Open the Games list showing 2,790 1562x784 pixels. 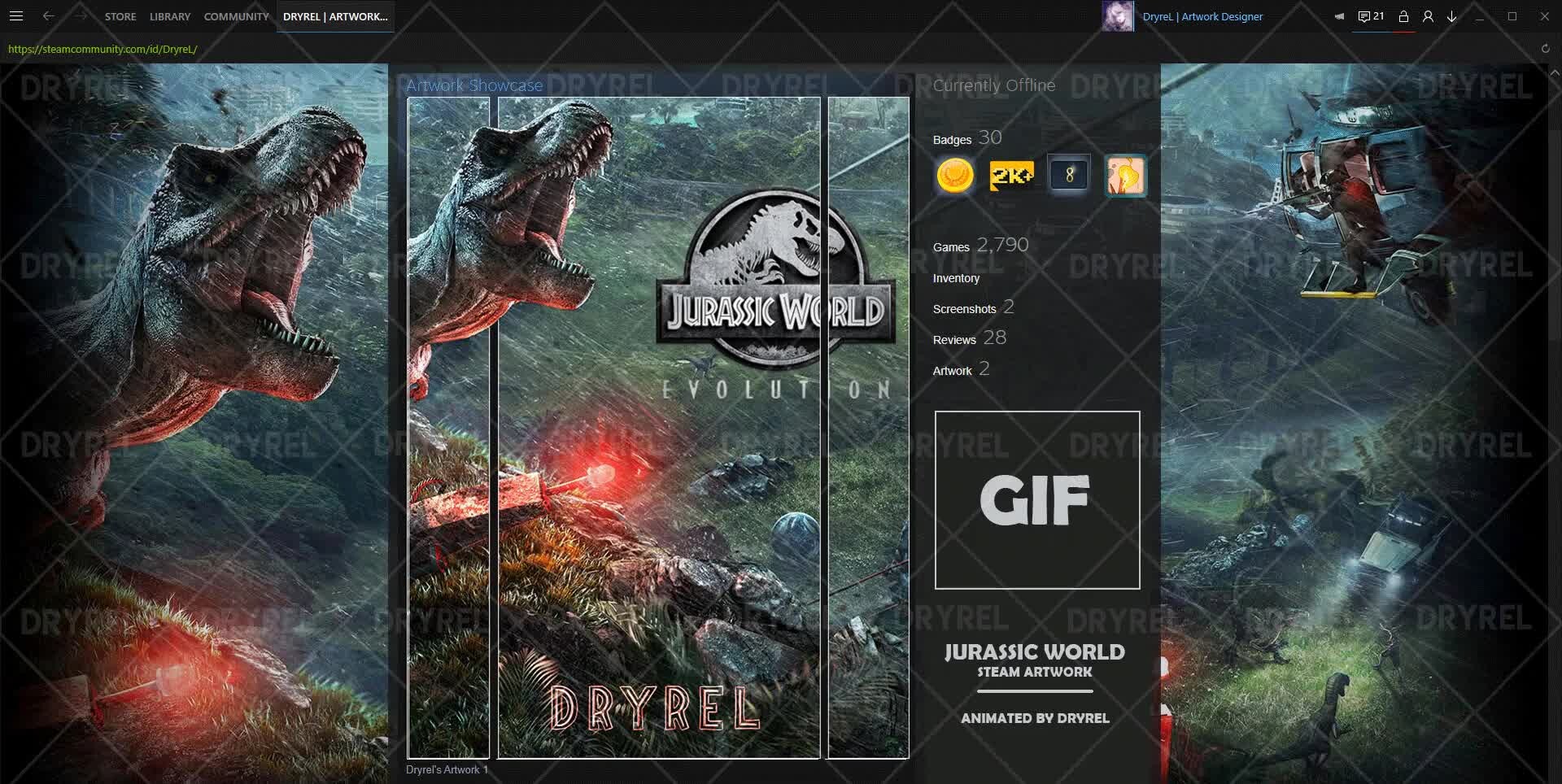pos(980,246)
